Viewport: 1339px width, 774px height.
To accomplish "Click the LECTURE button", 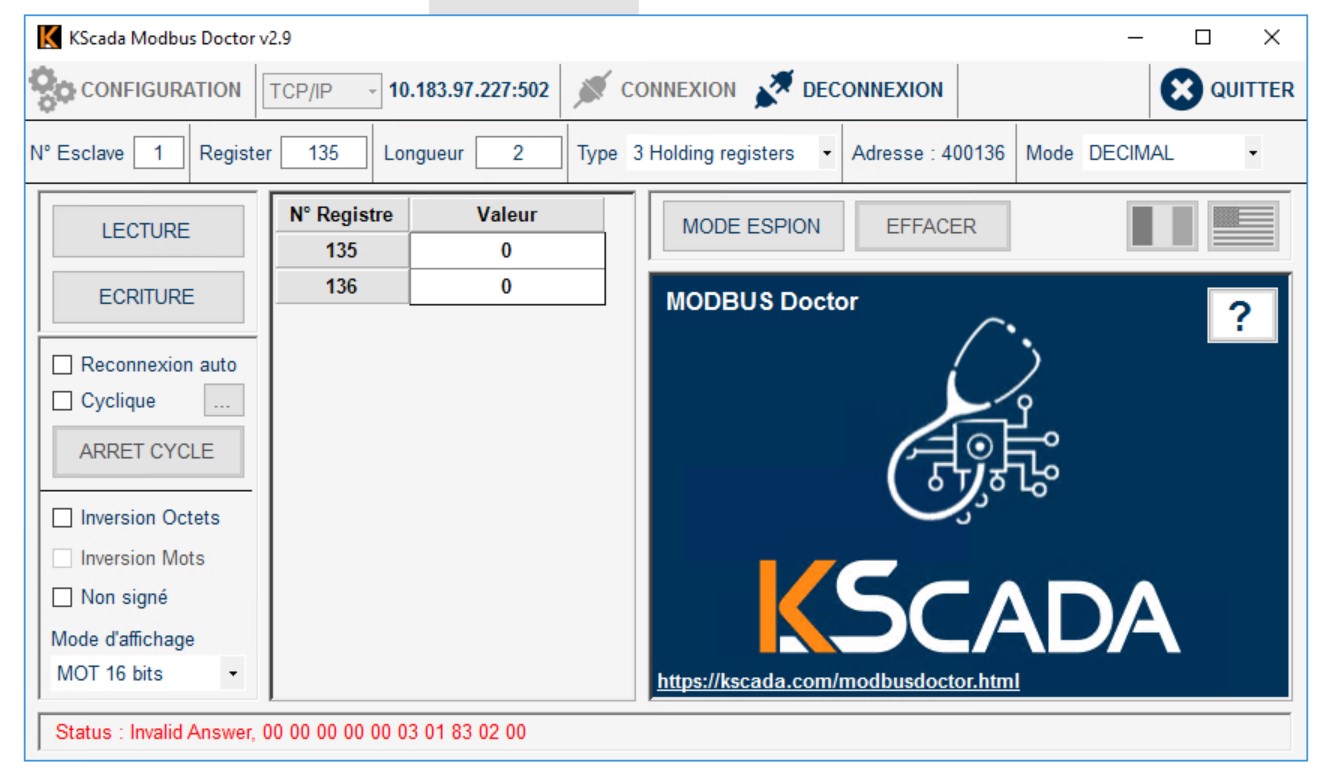I will click(x=147, y=231).
